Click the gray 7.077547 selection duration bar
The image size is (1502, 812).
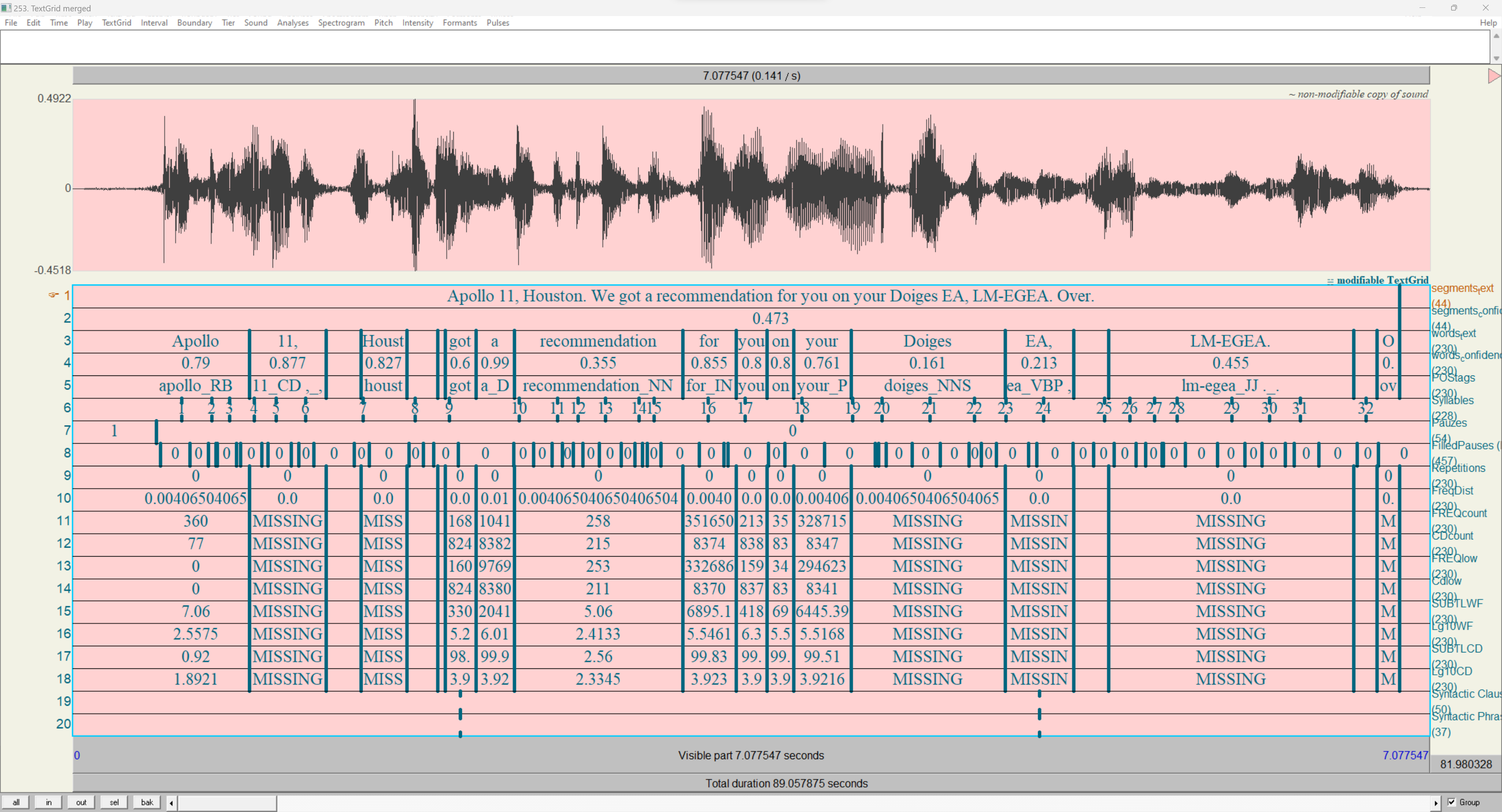[x=751, y=76]
